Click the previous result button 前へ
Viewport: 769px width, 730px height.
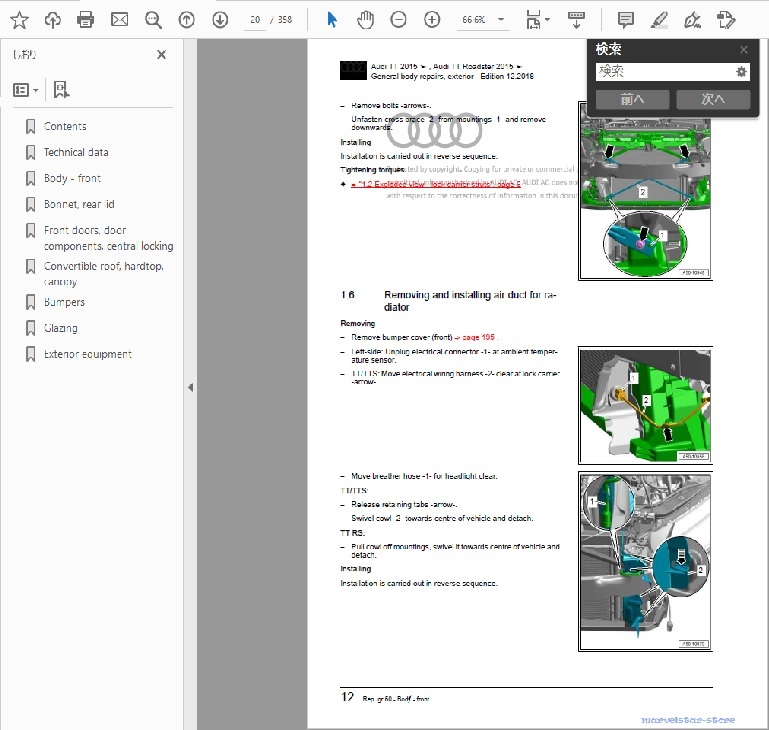point(632,100)
